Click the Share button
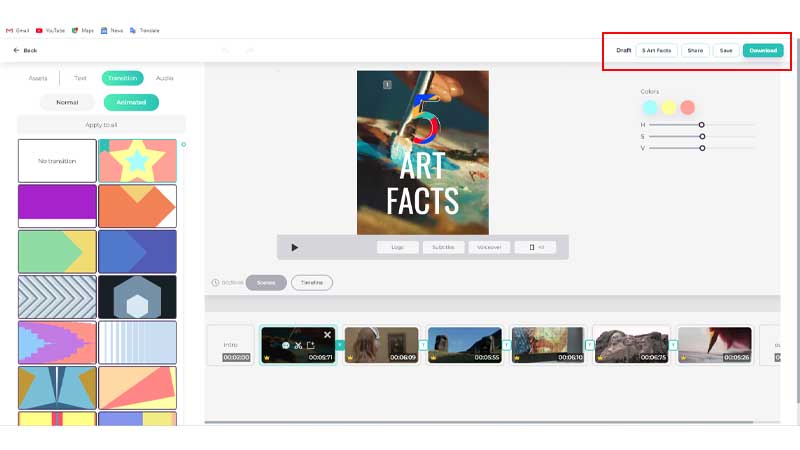 695,51
